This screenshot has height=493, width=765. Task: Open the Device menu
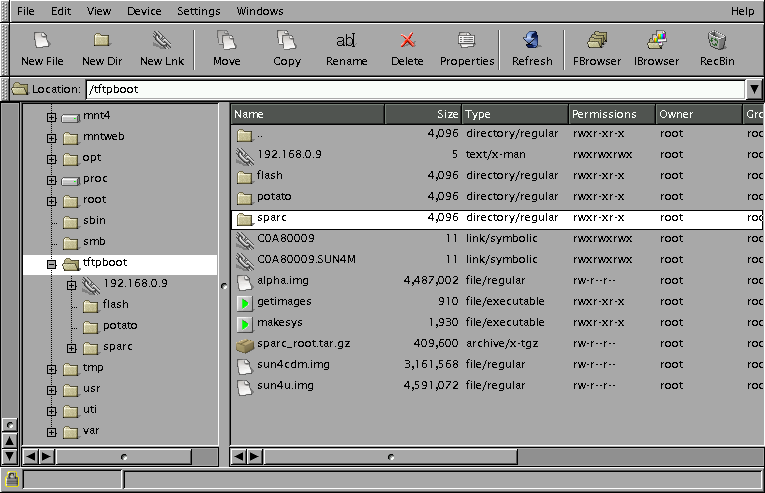pos(144,11)
